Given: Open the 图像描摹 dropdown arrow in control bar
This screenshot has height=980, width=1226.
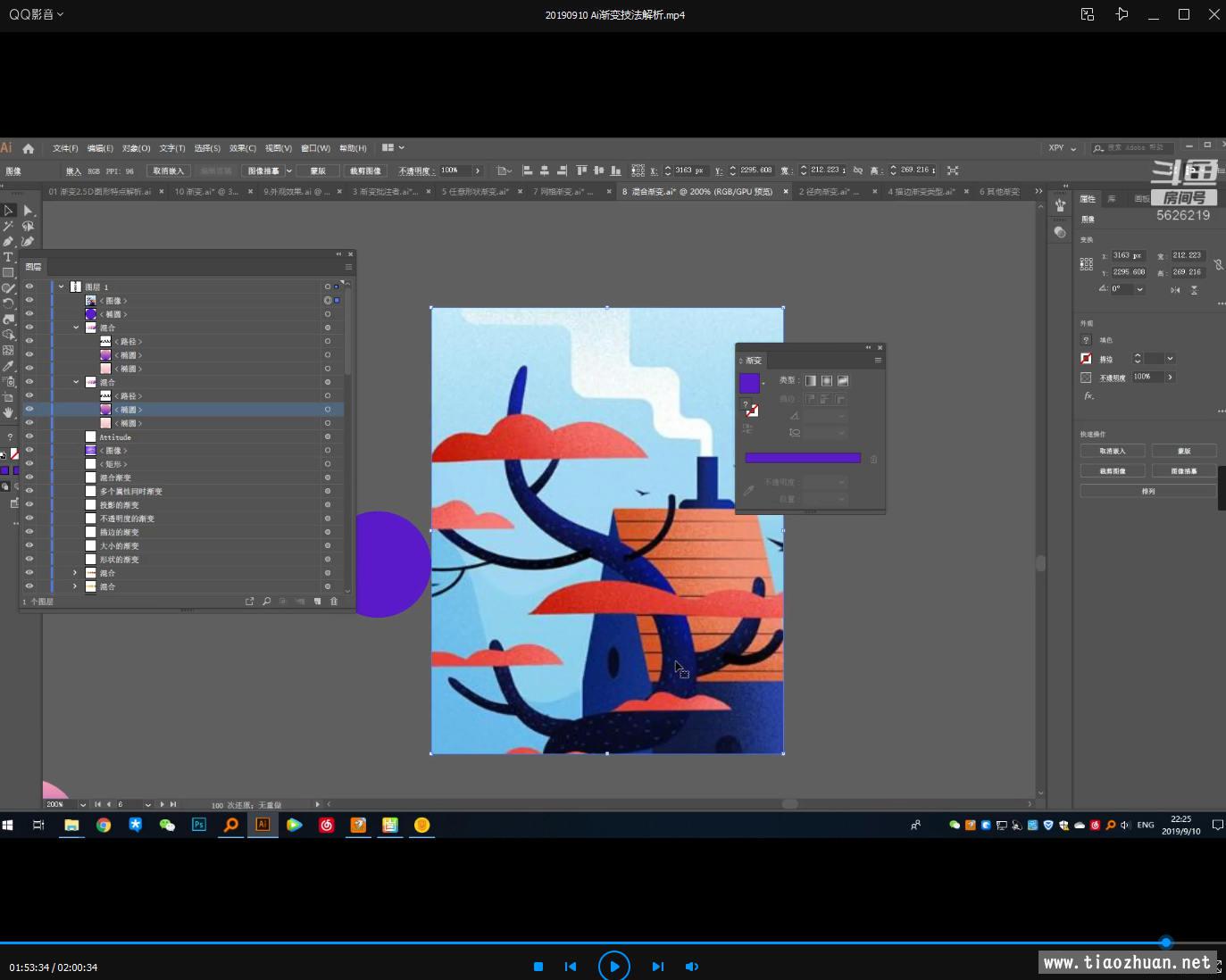Looking at the screenshot, I should 288,170.
